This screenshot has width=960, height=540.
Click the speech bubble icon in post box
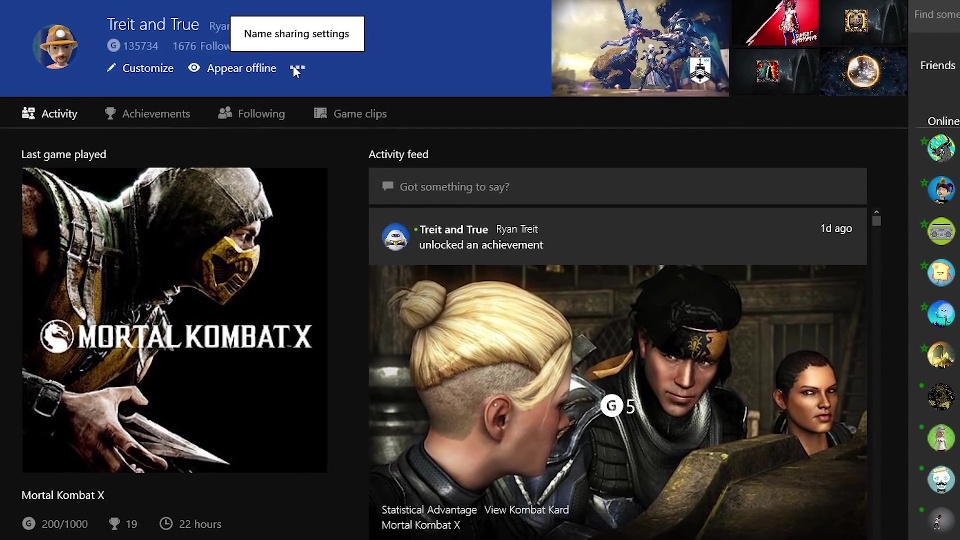[x=387, y=186]
